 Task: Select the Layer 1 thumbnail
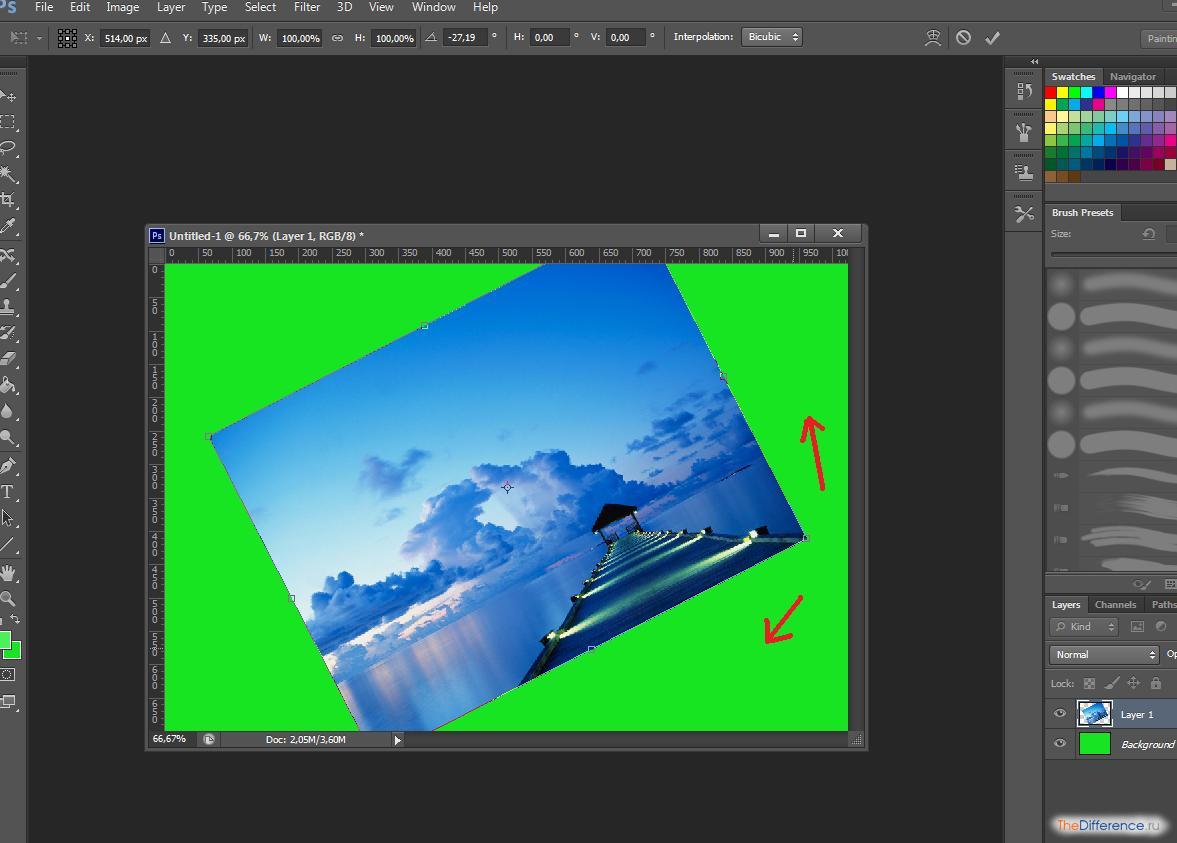(x=1094, y=713)
